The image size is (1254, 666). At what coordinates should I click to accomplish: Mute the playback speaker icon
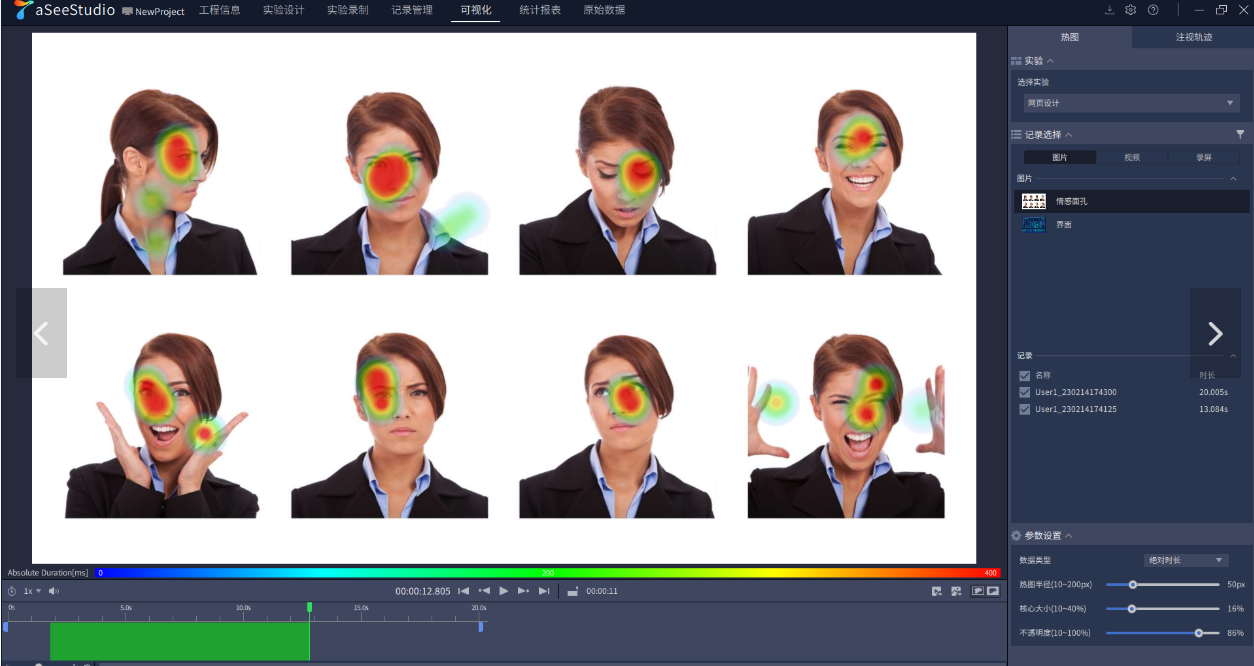[x=55, y=591]
